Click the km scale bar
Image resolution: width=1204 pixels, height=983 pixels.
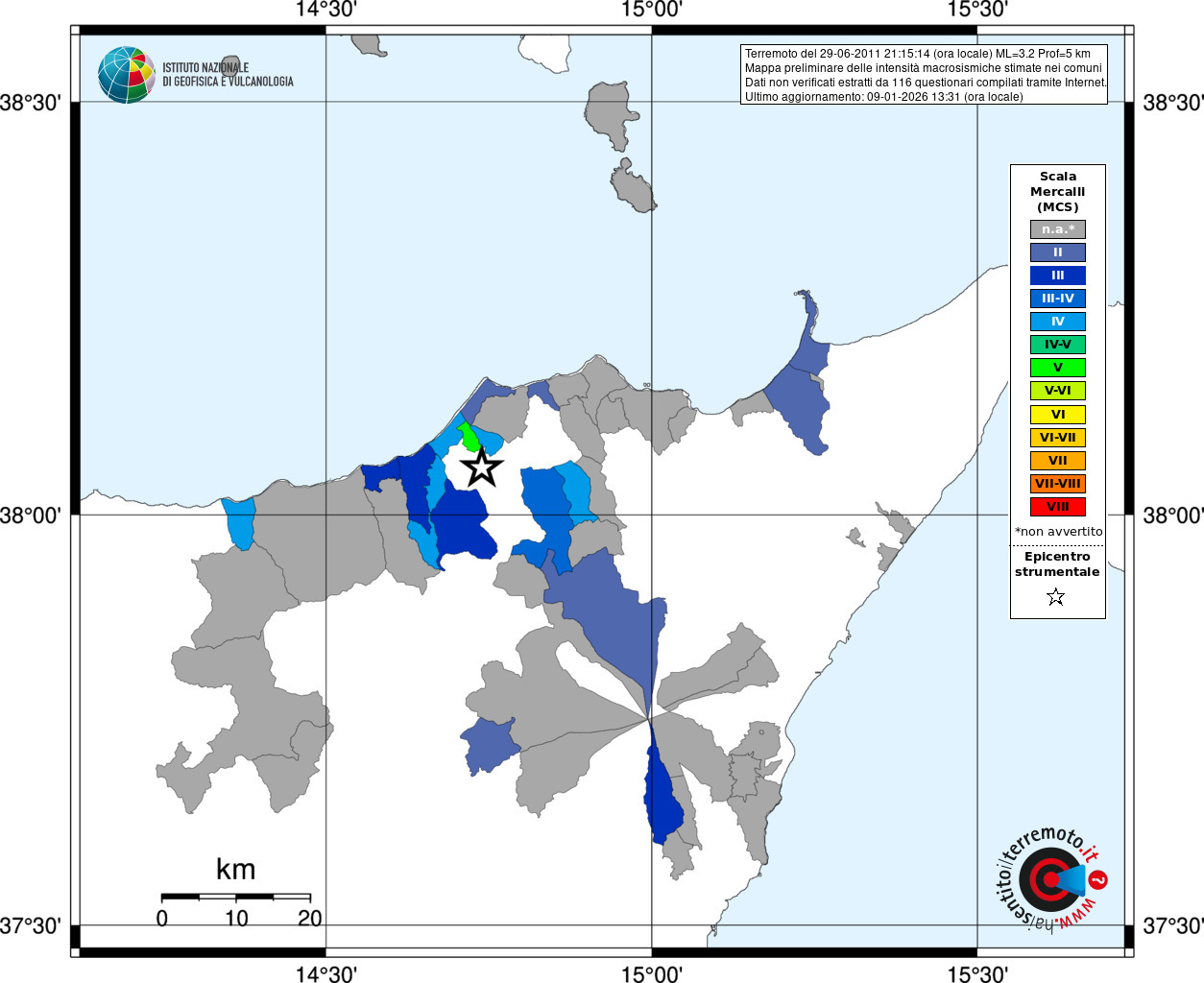[x=235, y=897]
